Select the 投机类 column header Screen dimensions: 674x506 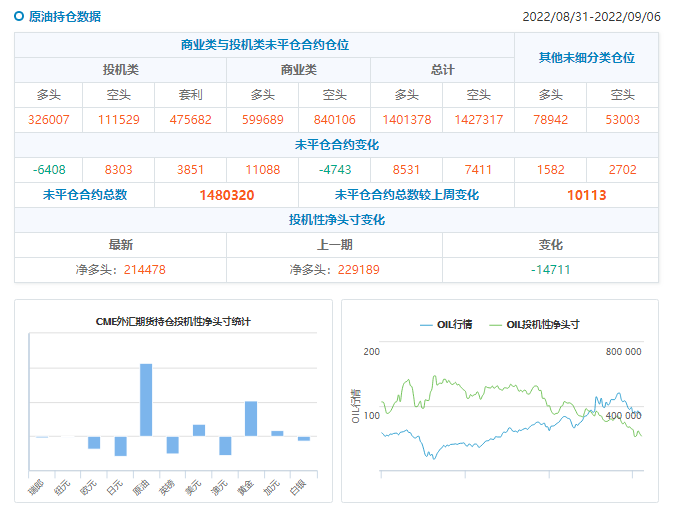pos(120,70)
